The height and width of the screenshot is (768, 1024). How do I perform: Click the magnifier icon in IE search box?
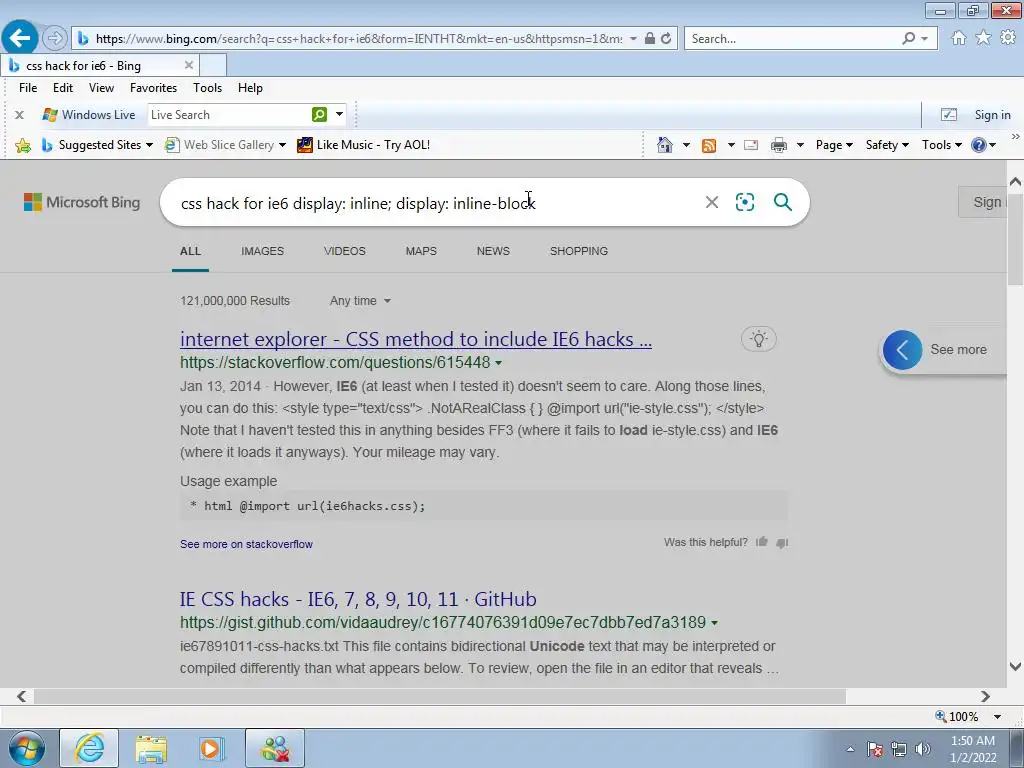pos(908,39)
